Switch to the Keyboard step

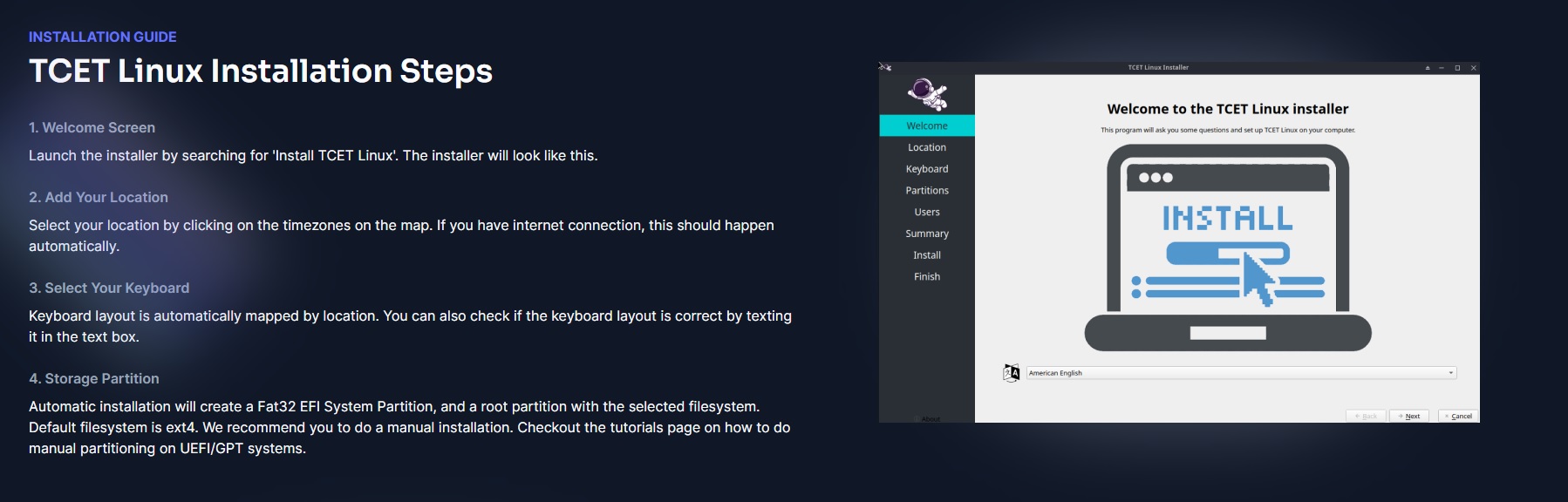[x=926, y=169]
